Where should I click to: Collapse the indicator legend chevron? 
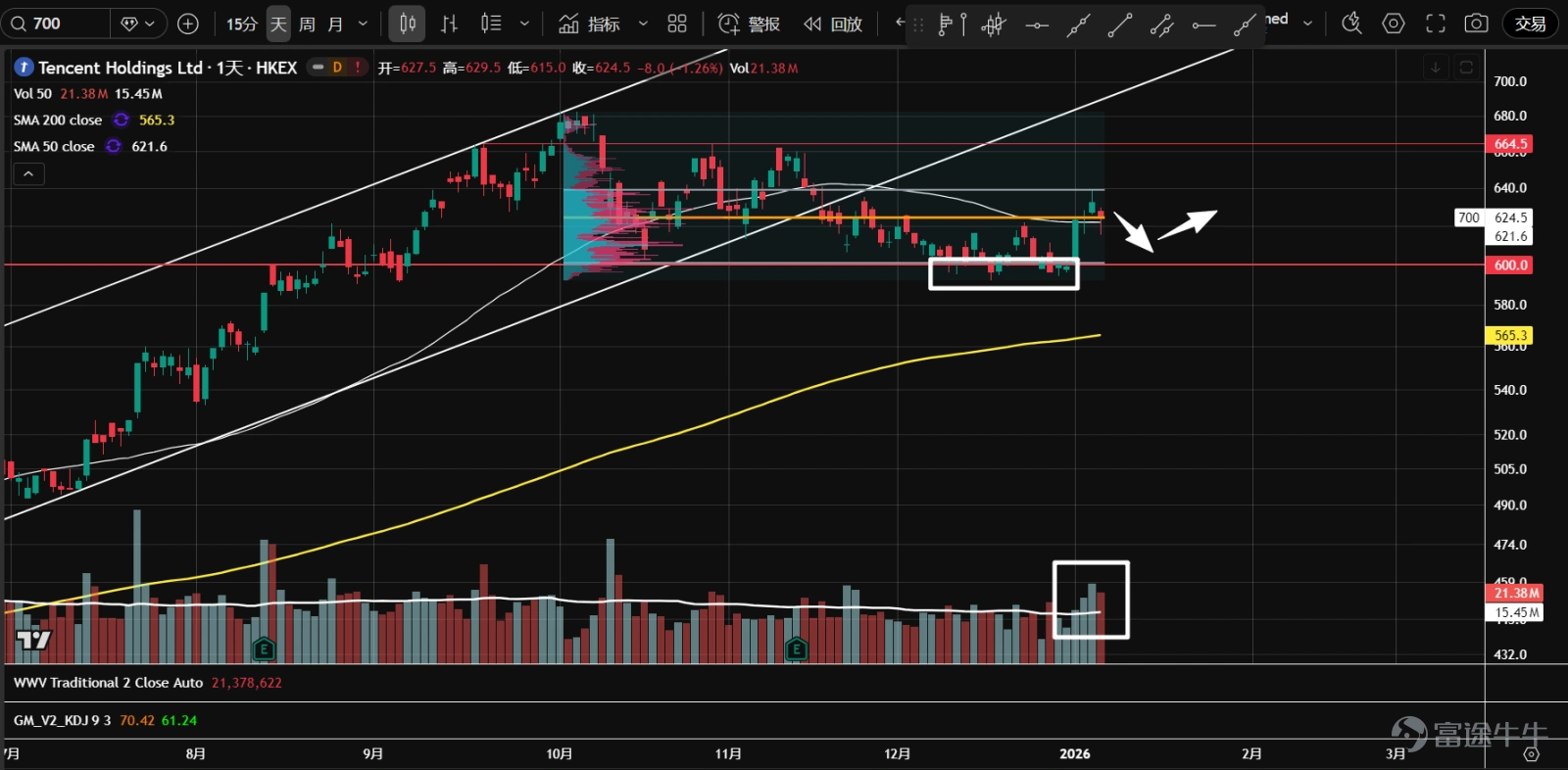28,173
